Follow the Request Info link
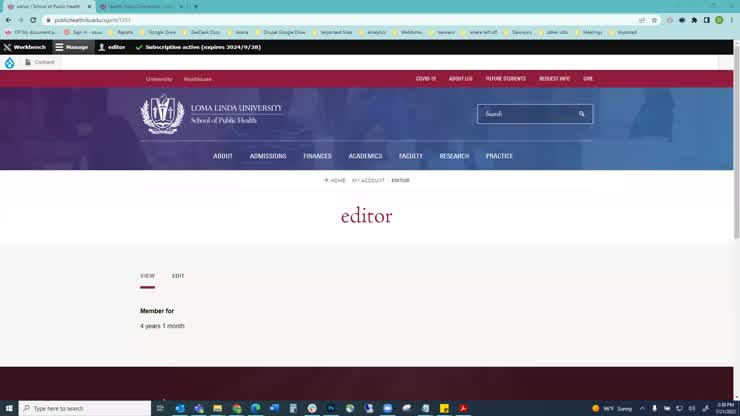Viewport: 740px width, 416px height. tap(554, 78)
